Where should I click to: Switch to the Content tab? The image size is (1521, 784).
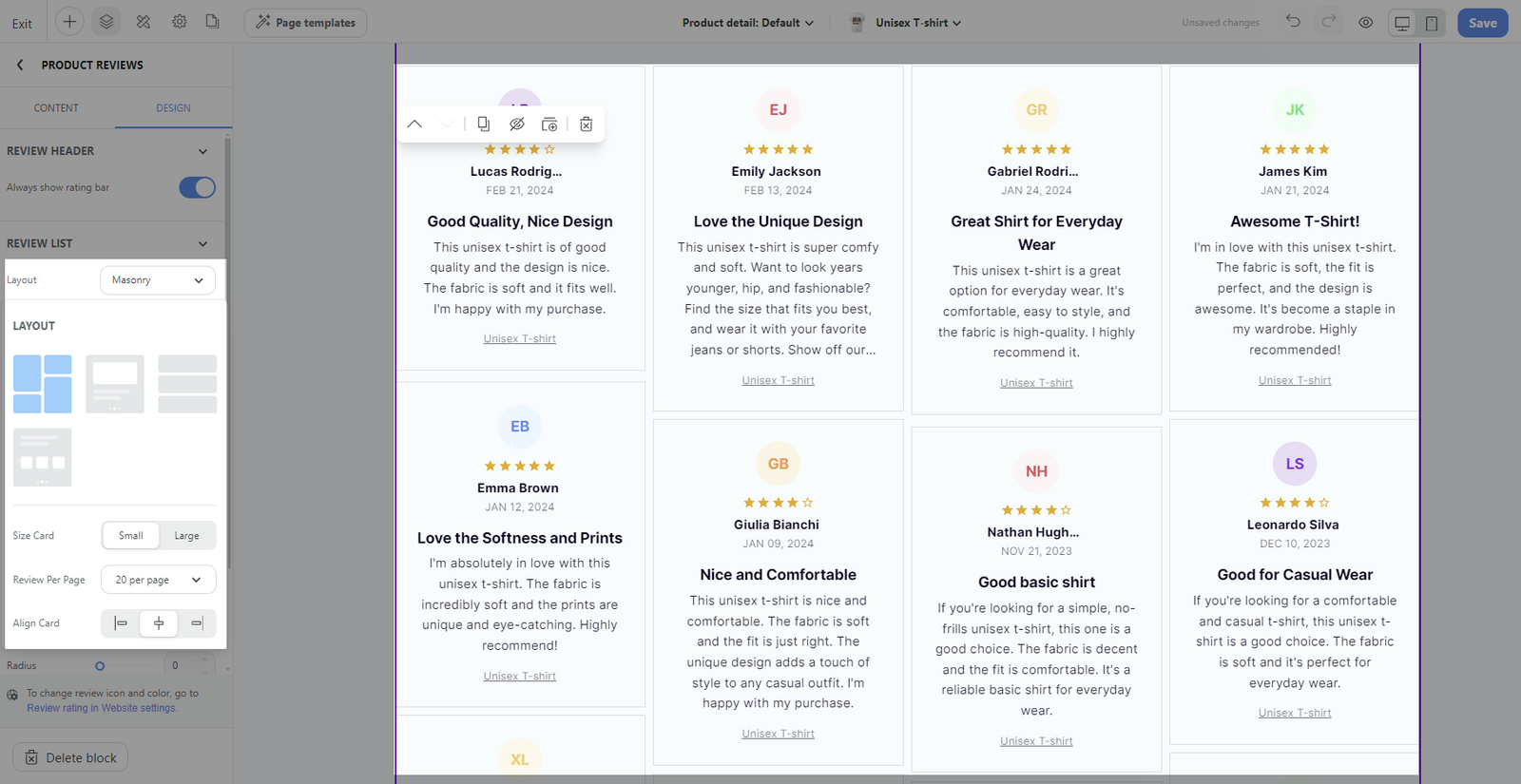pos(56,108)
